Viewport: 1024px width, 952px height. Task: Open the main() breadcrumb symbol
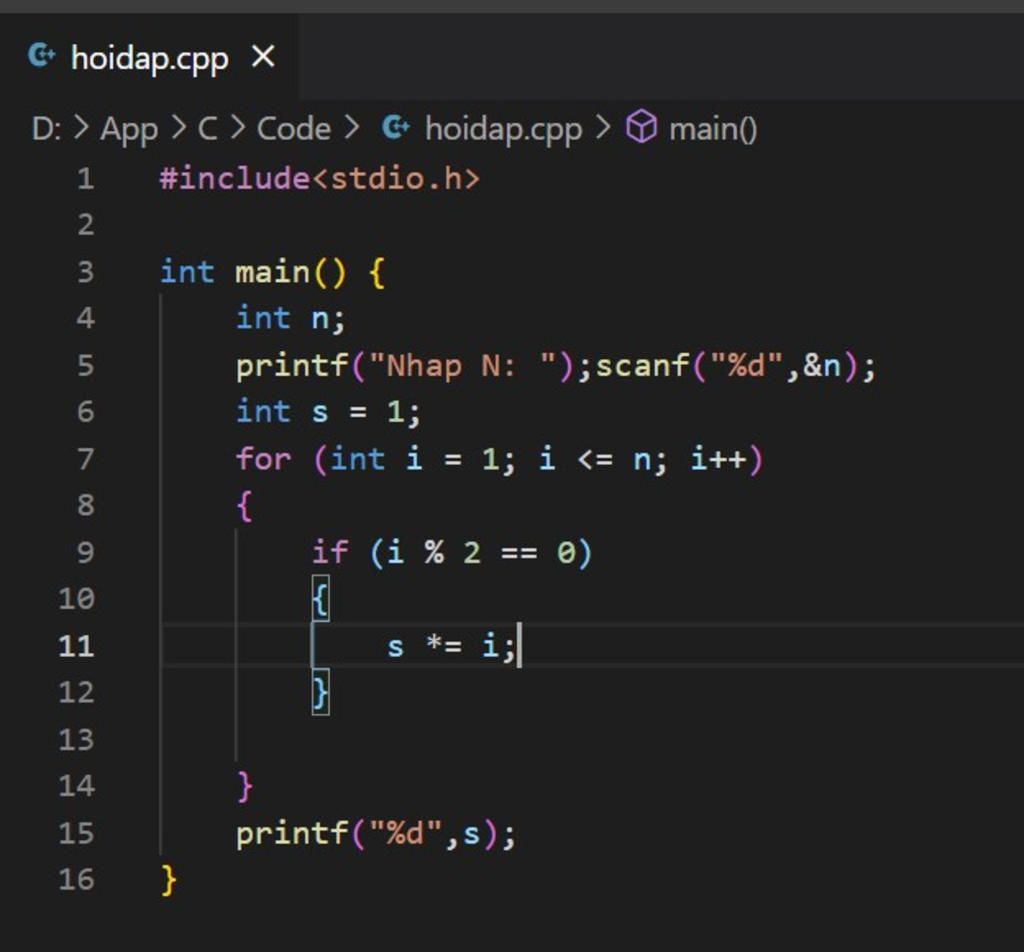[x=712, y=129]
